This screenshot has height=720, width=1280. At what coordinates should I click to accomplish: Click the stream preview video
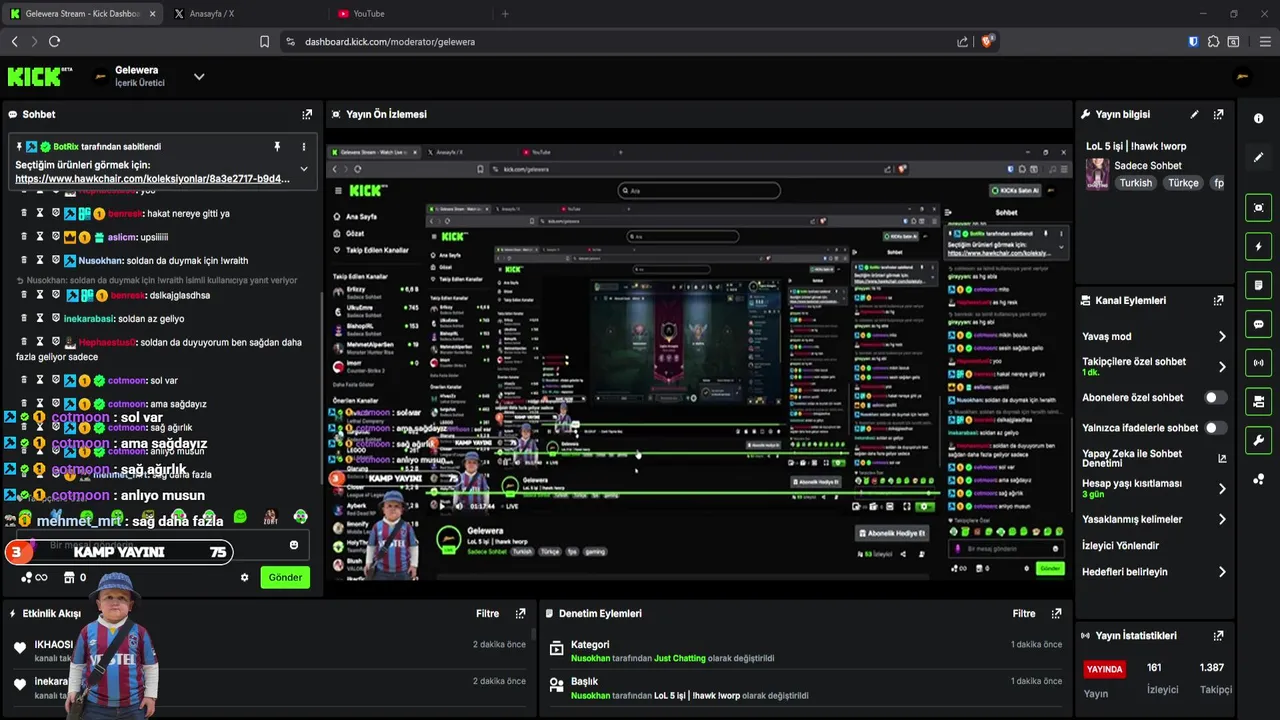click(698, 362)
